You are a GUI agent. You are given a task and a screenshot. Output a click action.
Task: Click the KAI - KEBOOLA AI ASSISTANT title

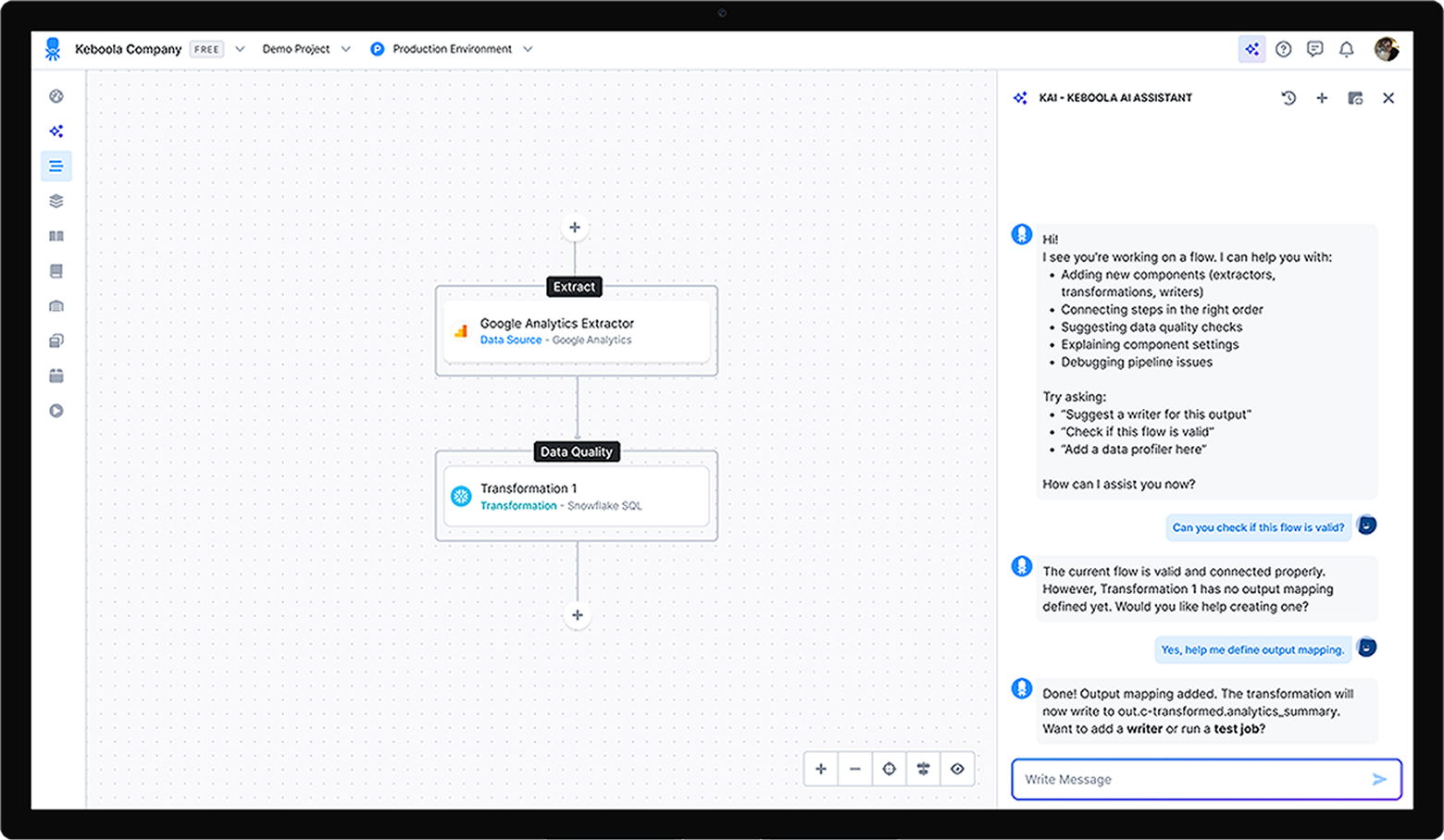[x=1115, y=98]
